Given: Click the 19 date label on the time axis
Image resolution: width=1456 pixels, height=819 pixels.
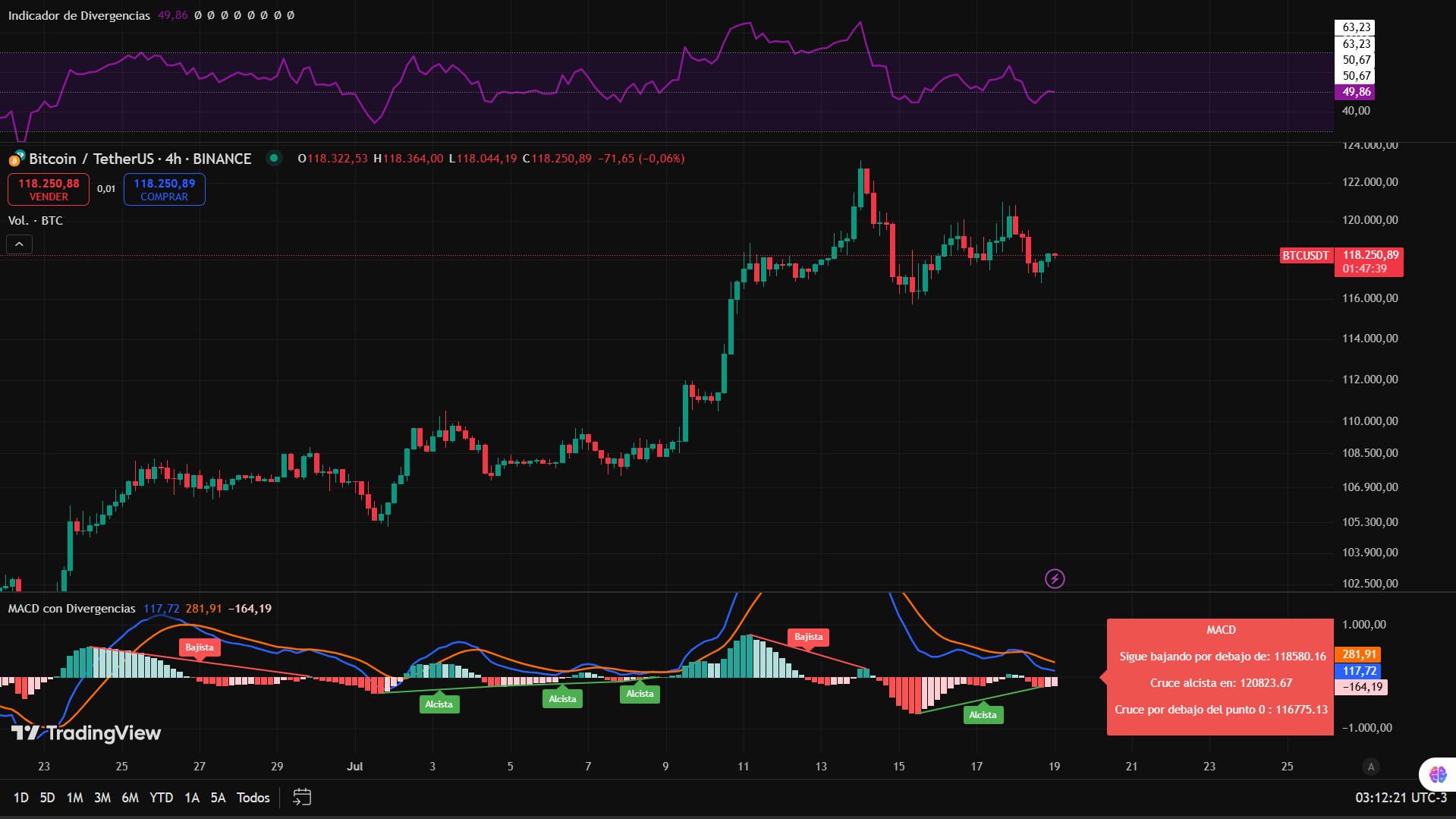Looking at the screenshot, I should (1054, 767).
